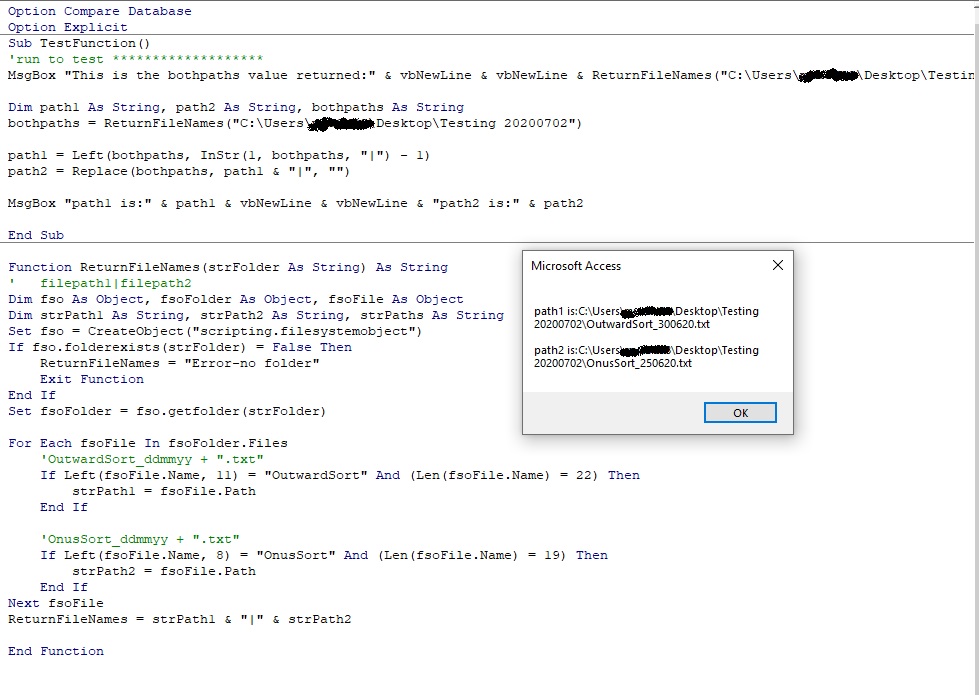Viewport: 979px width, 695px height.
Task: Click the 'Option Compare Database' line
Action: pyautogui.click(x=100, y=11)
